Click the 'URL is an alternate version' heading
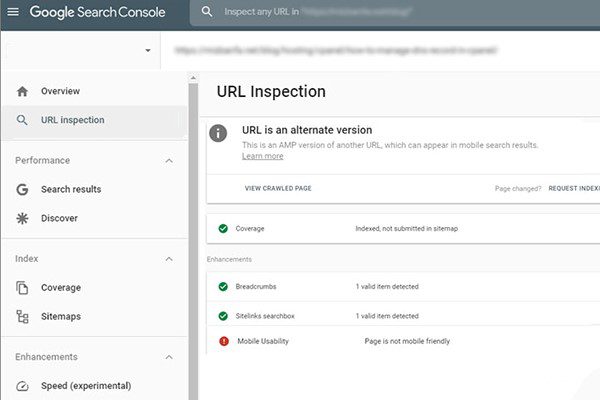 307,130
